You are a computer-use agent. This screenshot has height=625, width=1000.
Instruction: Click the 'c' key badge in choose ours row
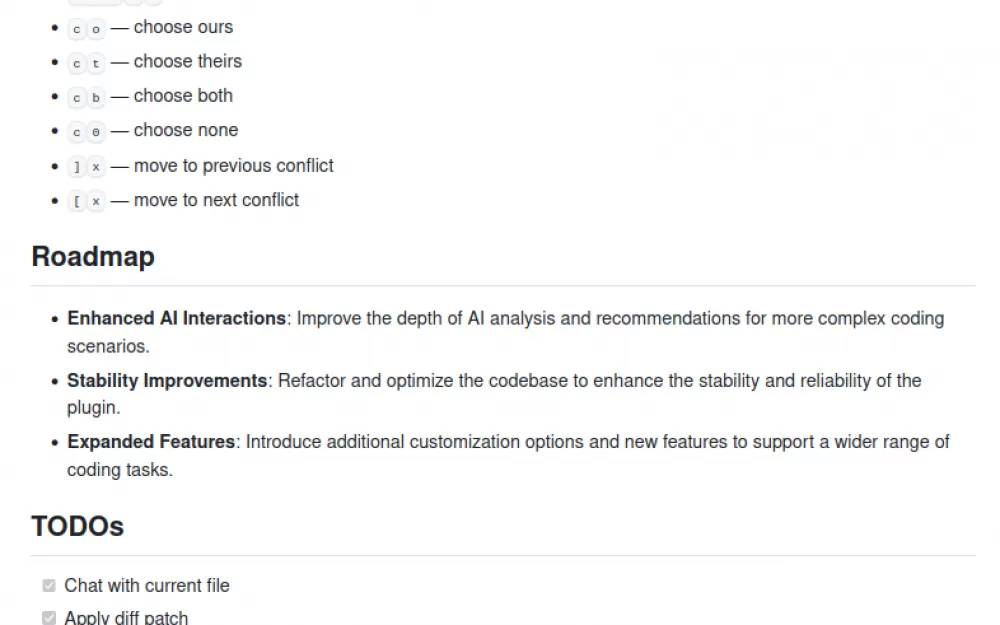click(x=77, y=29)
